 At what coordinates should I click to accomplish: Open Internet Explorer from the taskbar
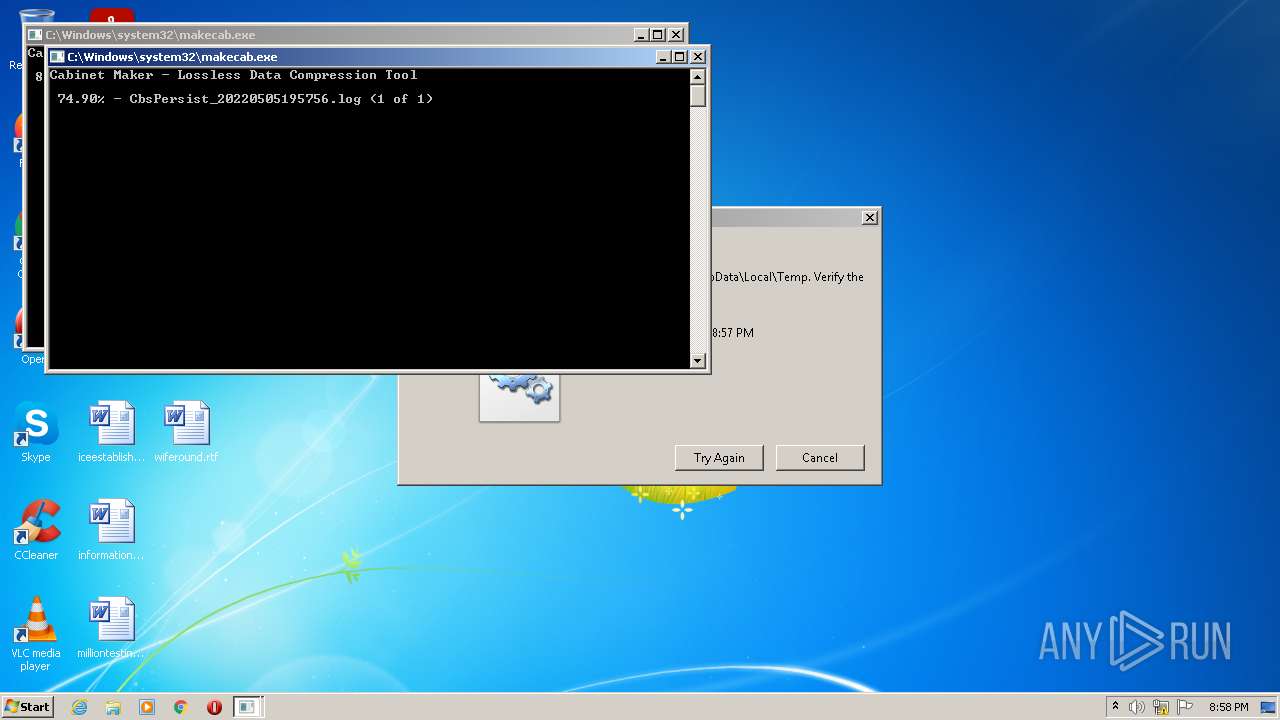click(x=79, y=707)
